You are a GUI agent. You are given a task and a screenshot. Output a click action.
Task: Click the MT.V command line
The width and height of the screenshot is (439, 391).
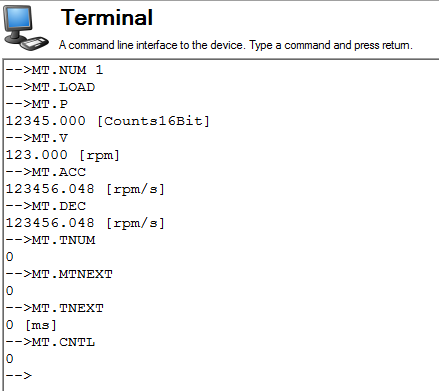tap(37, 138)
